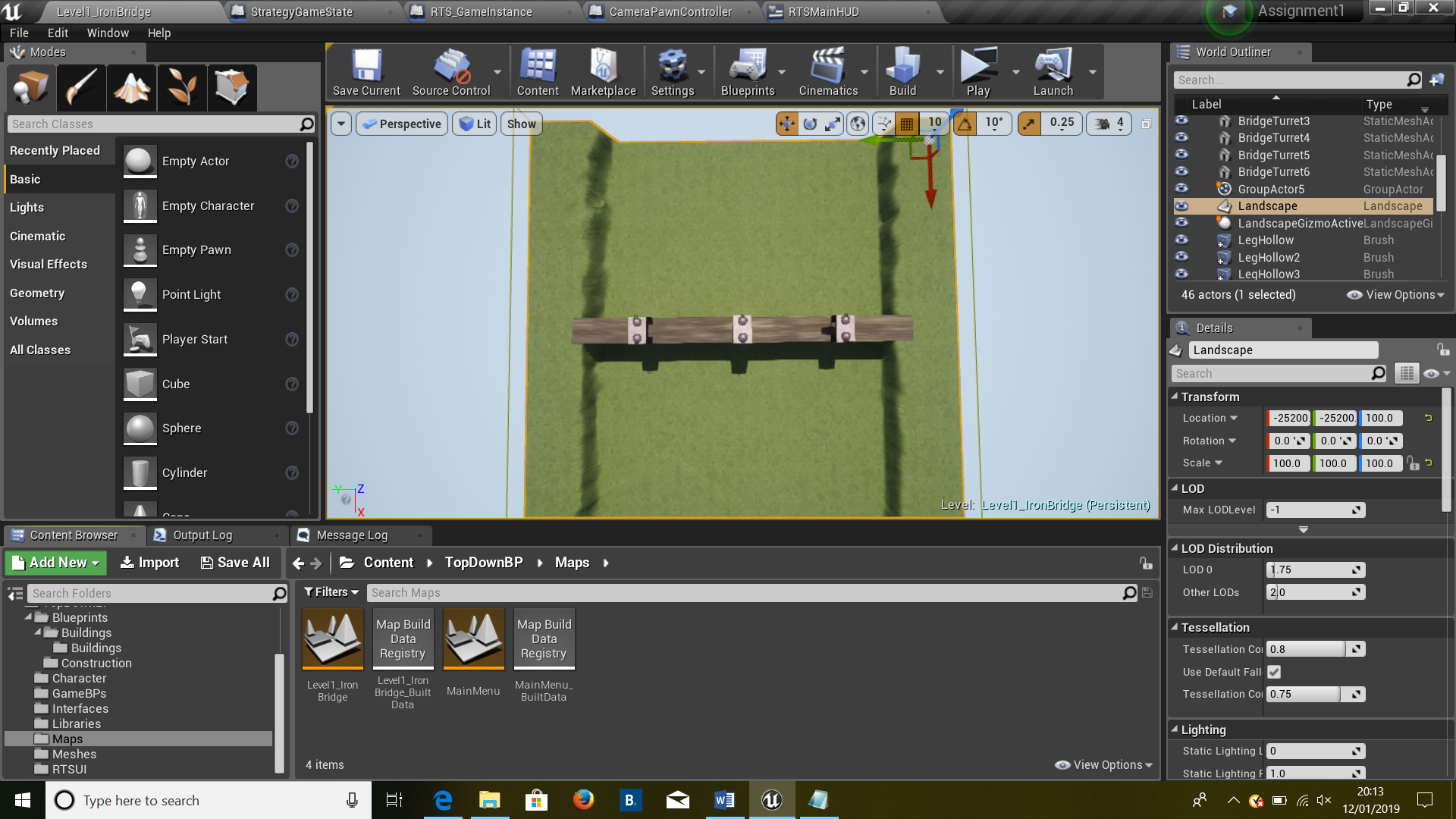Toggle Use Default Falloff checkbox
This screenshot has height=819, width=1456.
point(1274,672)
